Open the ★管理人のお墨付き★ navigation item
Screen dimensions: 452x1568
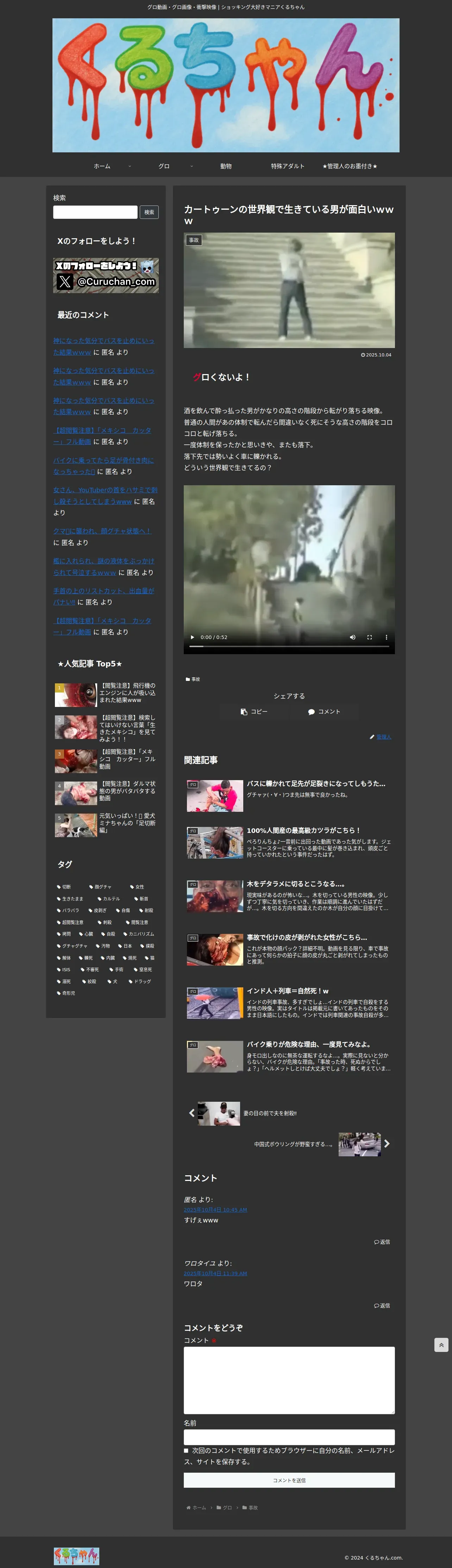(350, 166)
